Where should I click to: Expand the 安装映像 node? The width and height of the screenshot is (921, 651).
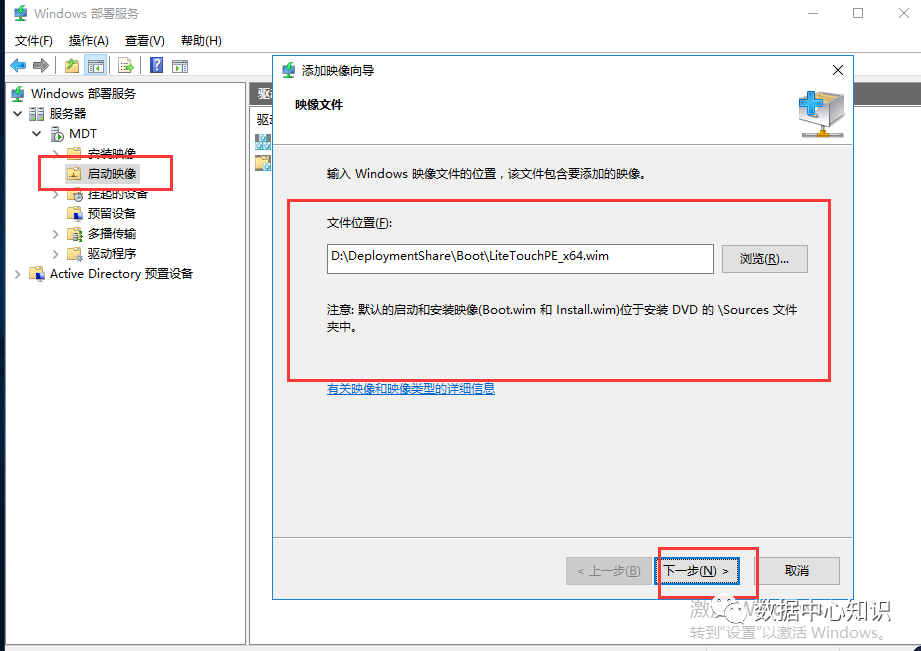(x=55, y=153)
